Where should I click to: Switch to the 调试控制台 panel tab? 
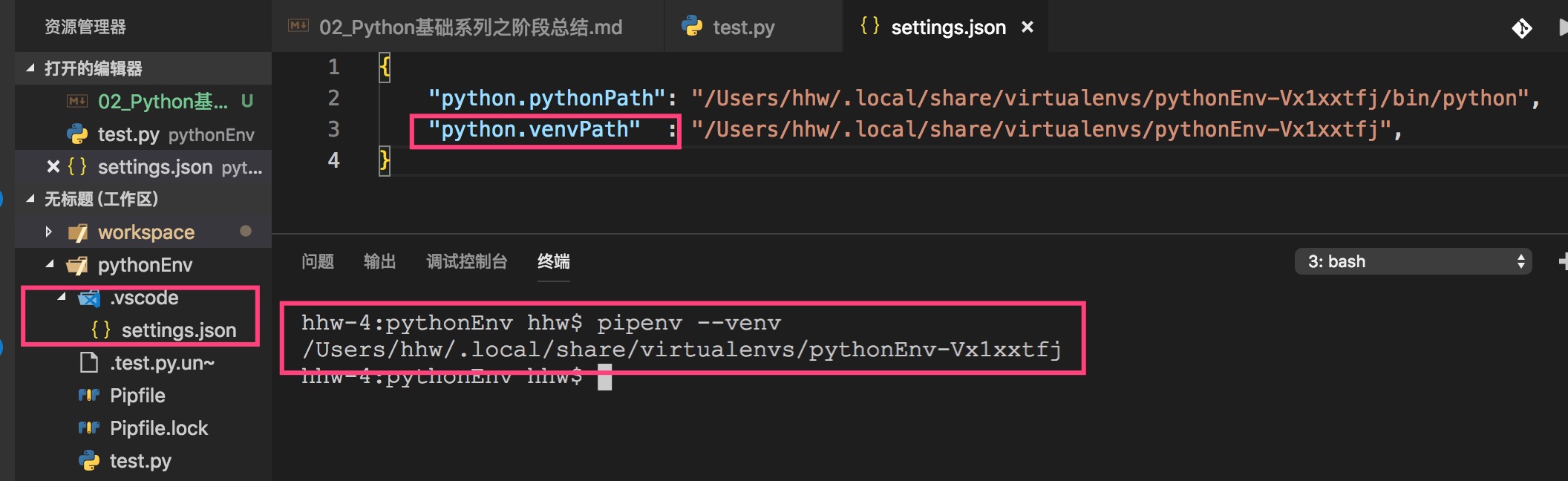click(466, 261)
